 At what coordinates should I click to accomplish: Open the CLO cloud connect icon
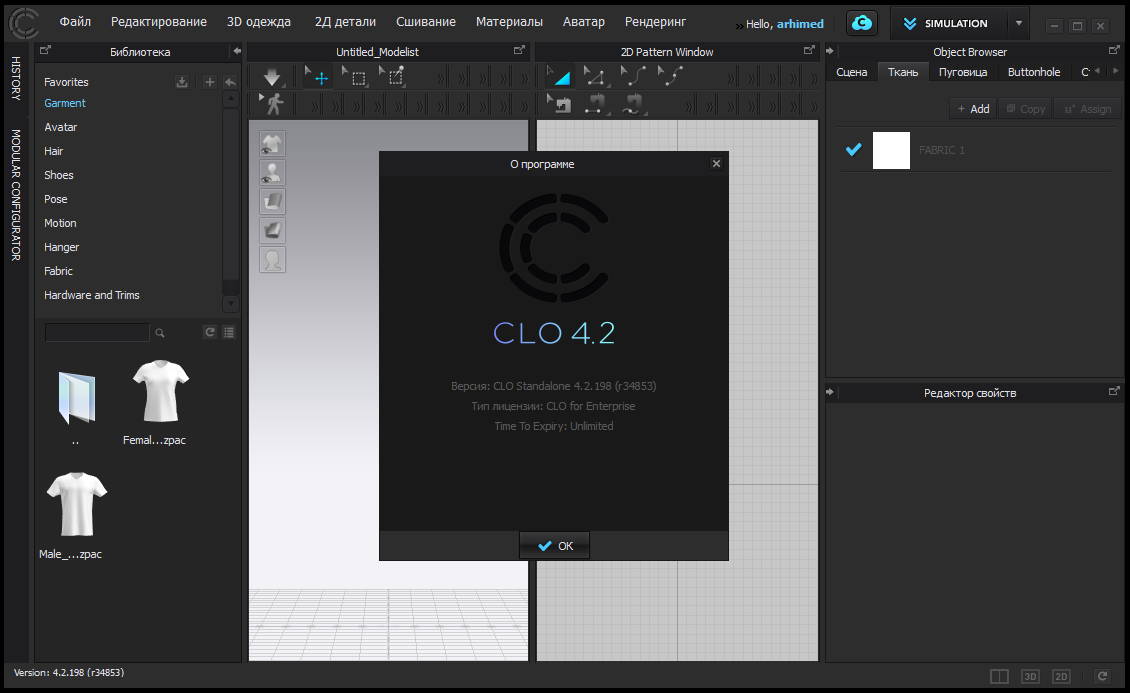[x=861, y=23]
